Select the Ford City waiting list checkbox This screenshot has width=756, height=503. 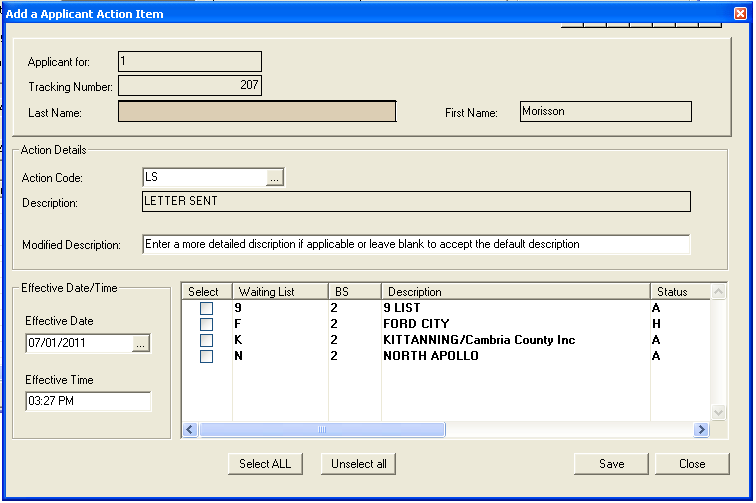[206, 325]
